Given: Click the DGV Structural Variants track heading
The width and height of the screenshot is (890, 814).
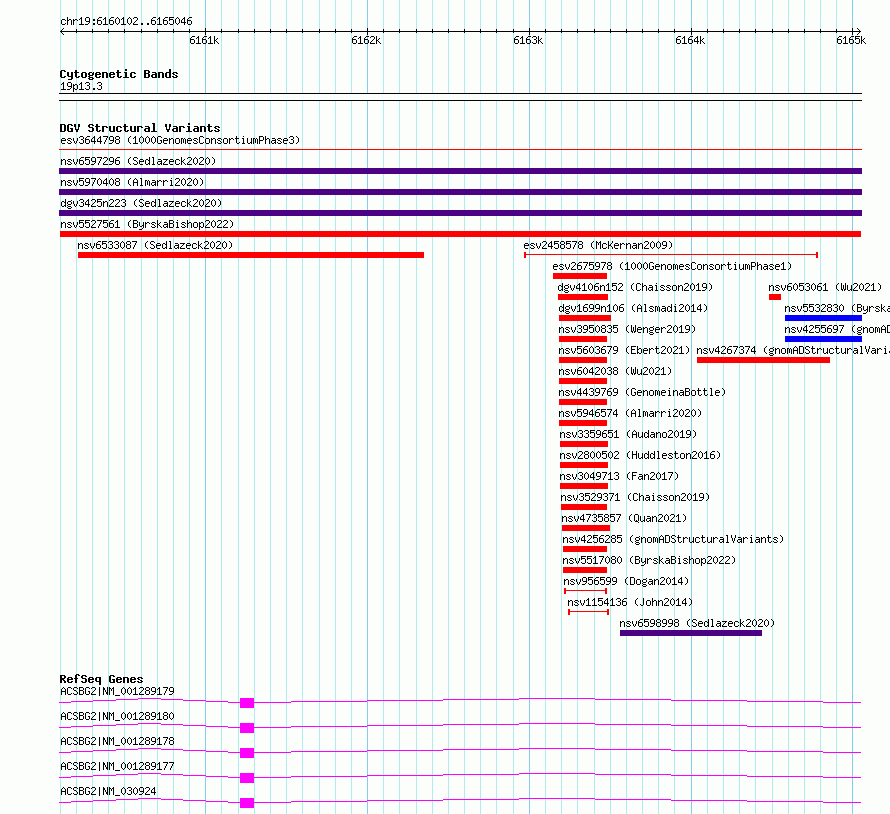Looking at the screenshot, I should [x=140, y=128].
